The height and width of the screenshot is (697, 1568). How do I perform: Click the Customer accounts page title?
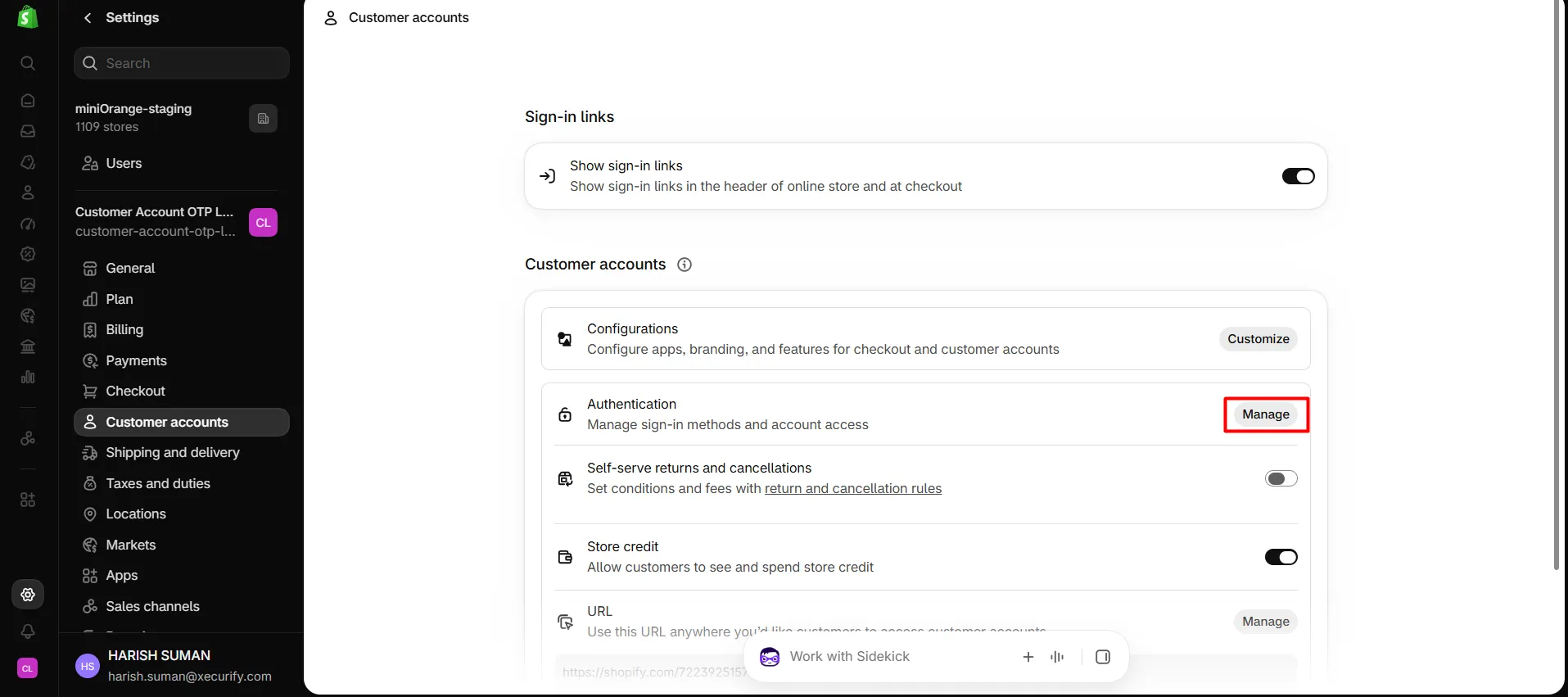click(x=409, y=18)
